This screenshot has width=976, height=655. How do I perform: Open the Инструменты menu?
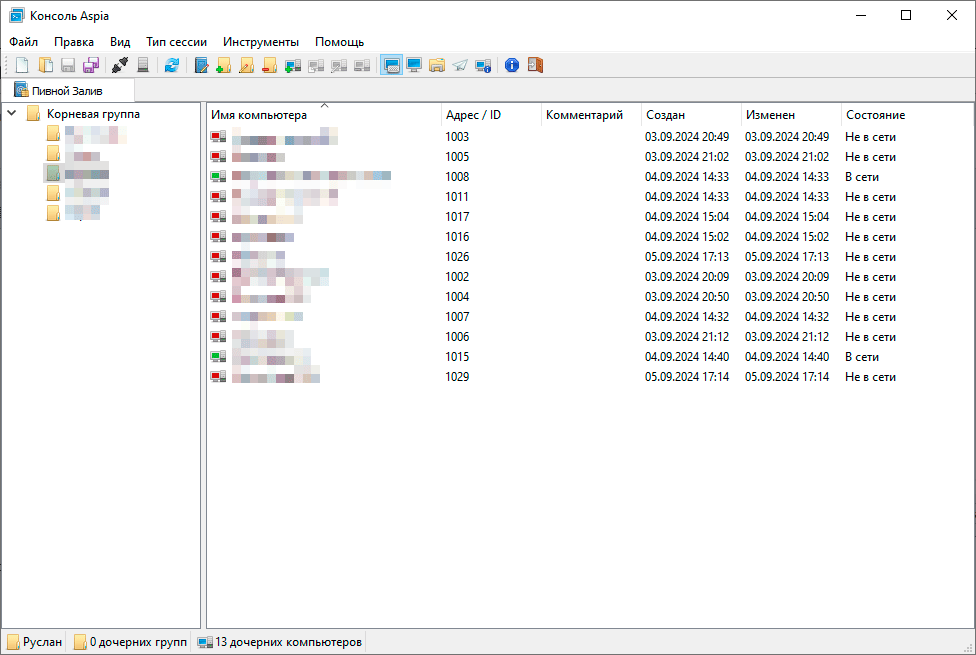(261, 42)
